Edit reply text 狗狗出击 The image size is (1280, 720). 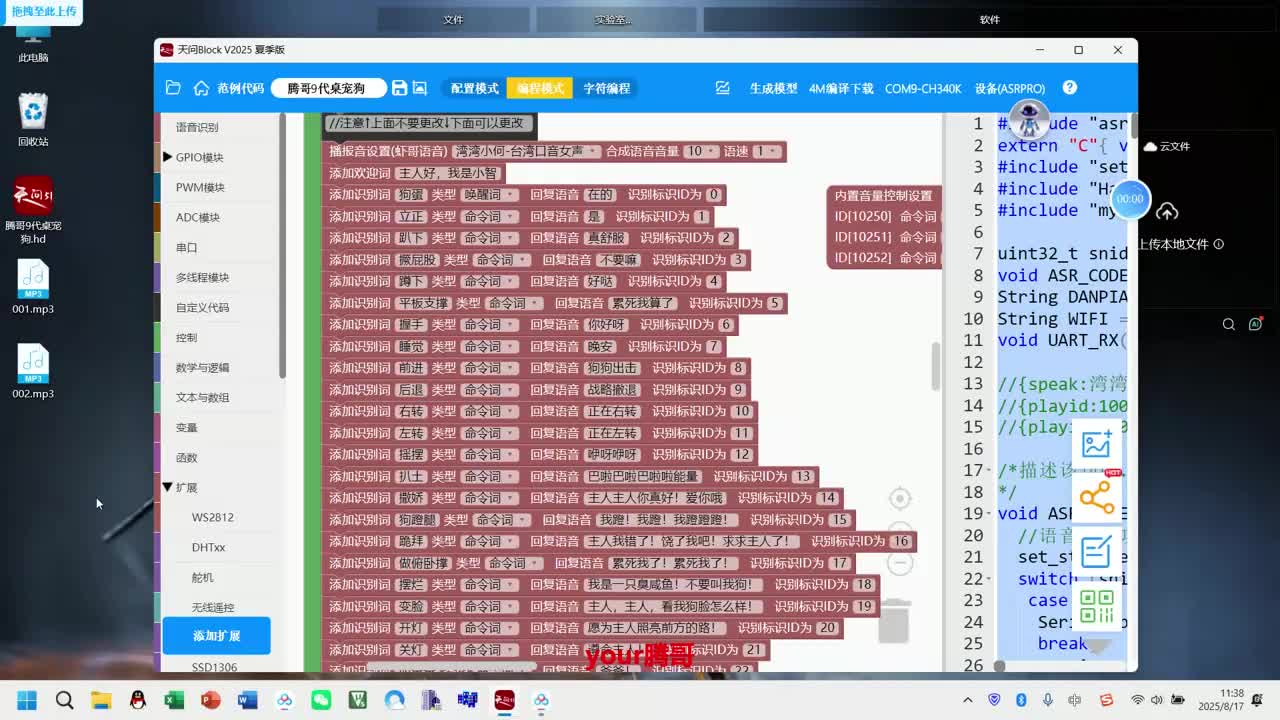[x=611, y=368]
